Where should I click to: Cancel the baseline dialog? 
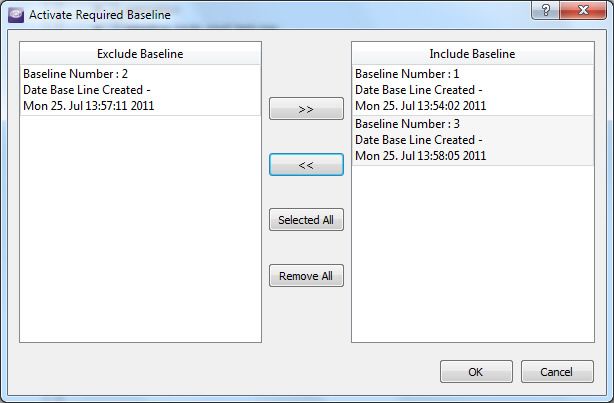[557, 372]
